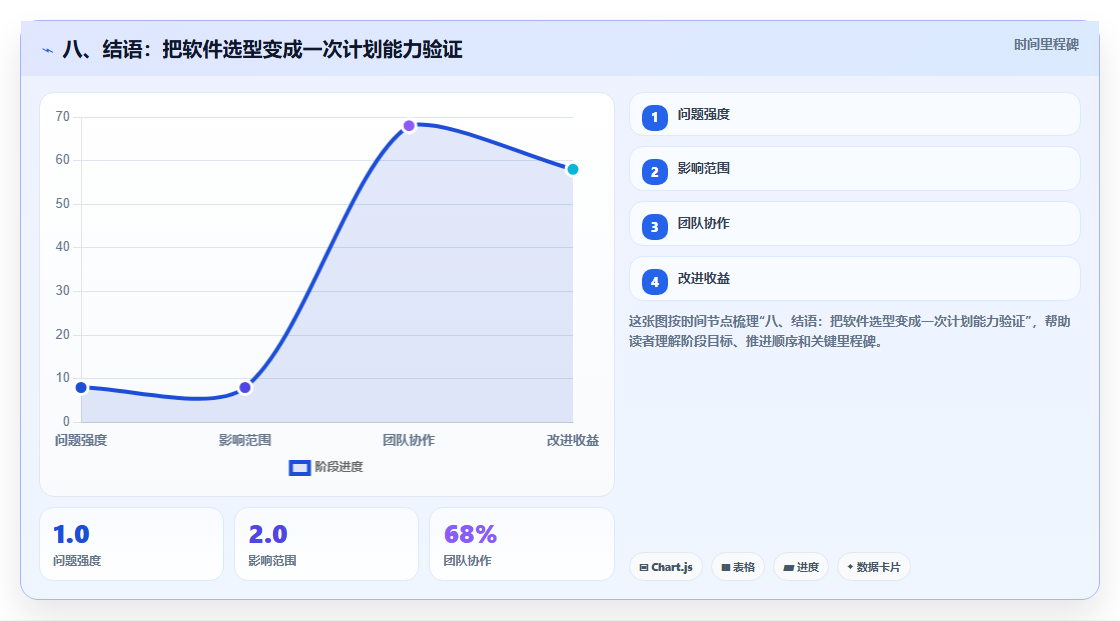The image size is (1120, 621).
Task: Click the 数据卡片 tag
Action: click(874, 567)
